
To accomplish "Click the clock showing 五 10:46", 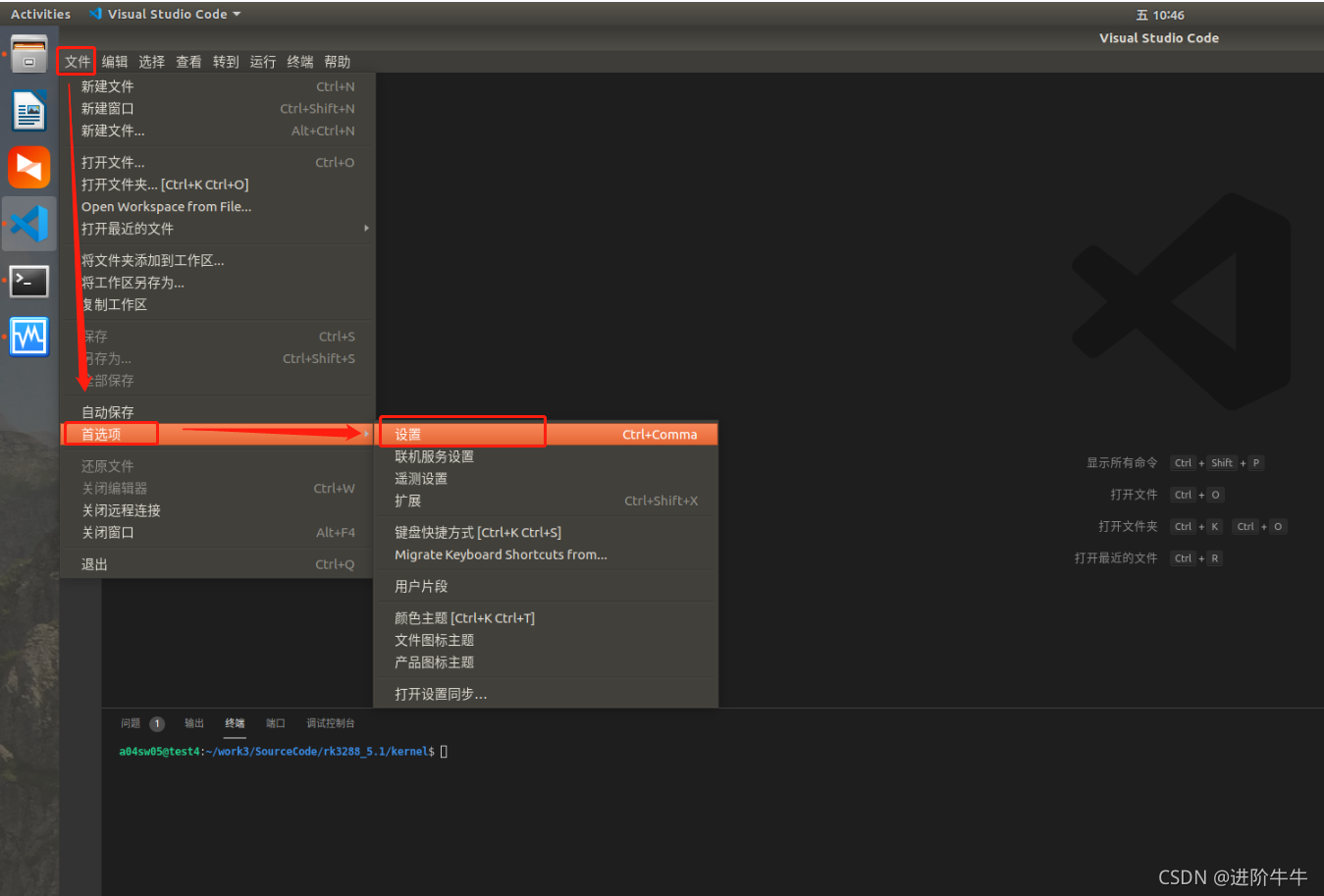I will coord(1160,15).
